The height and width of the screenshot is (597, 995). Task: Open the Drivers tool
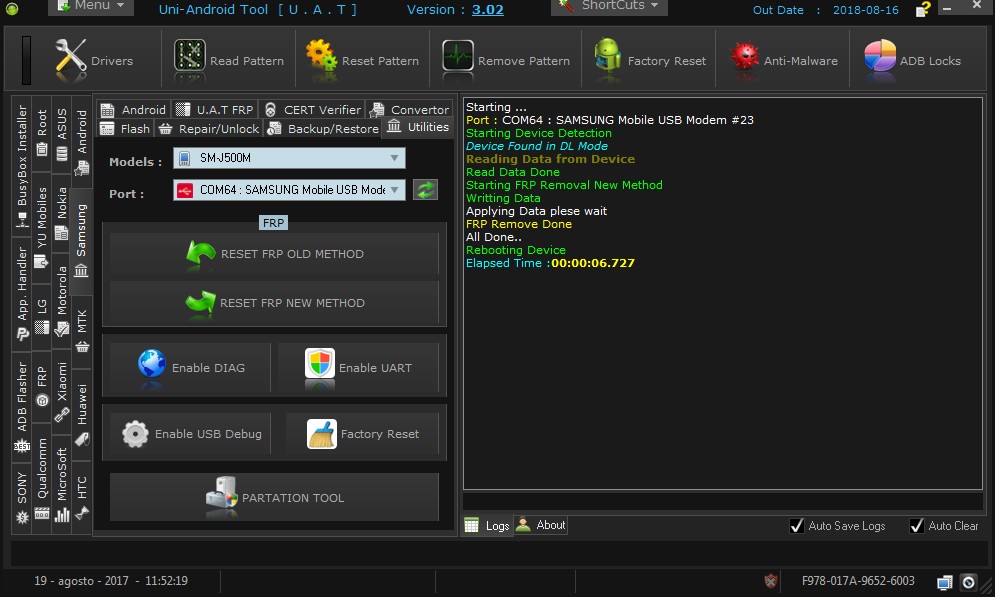pyautogui.click(x=94, y=61)
